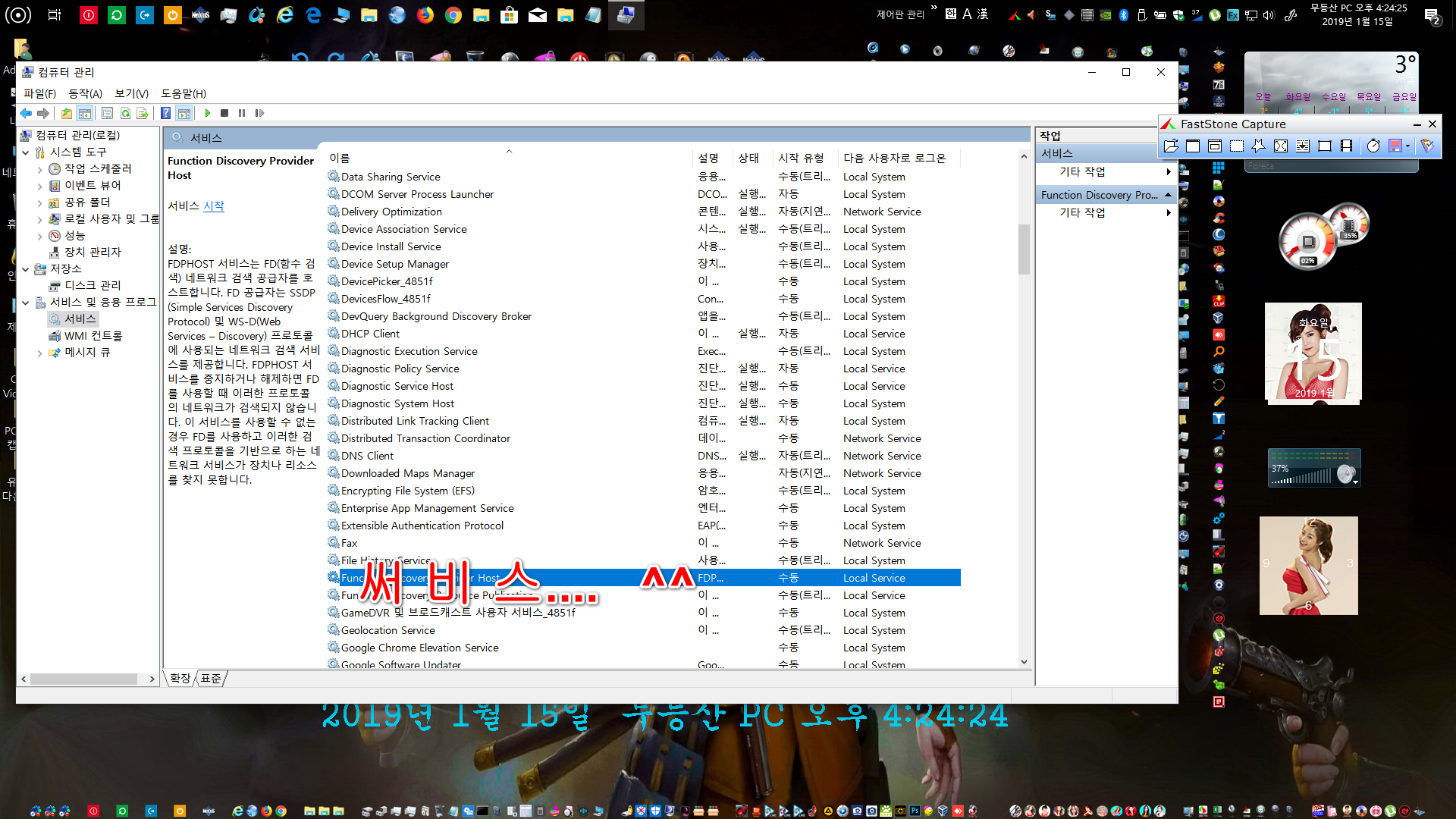Open help via the question mark icon
The height and width of the screenshot is (819, 1456).
[165, 113]
